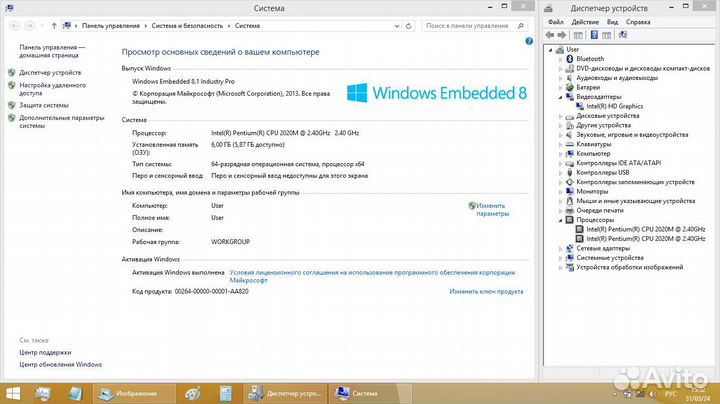
Task: Click РУС language indicator in tray
Action: 670,394
